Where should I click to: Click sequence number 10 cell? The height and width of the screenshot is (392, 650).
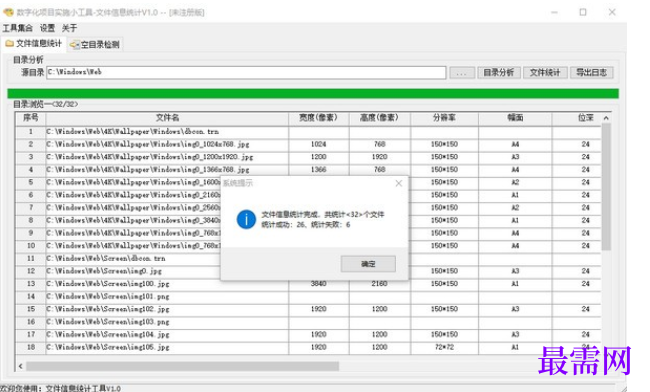click(31, 246)
